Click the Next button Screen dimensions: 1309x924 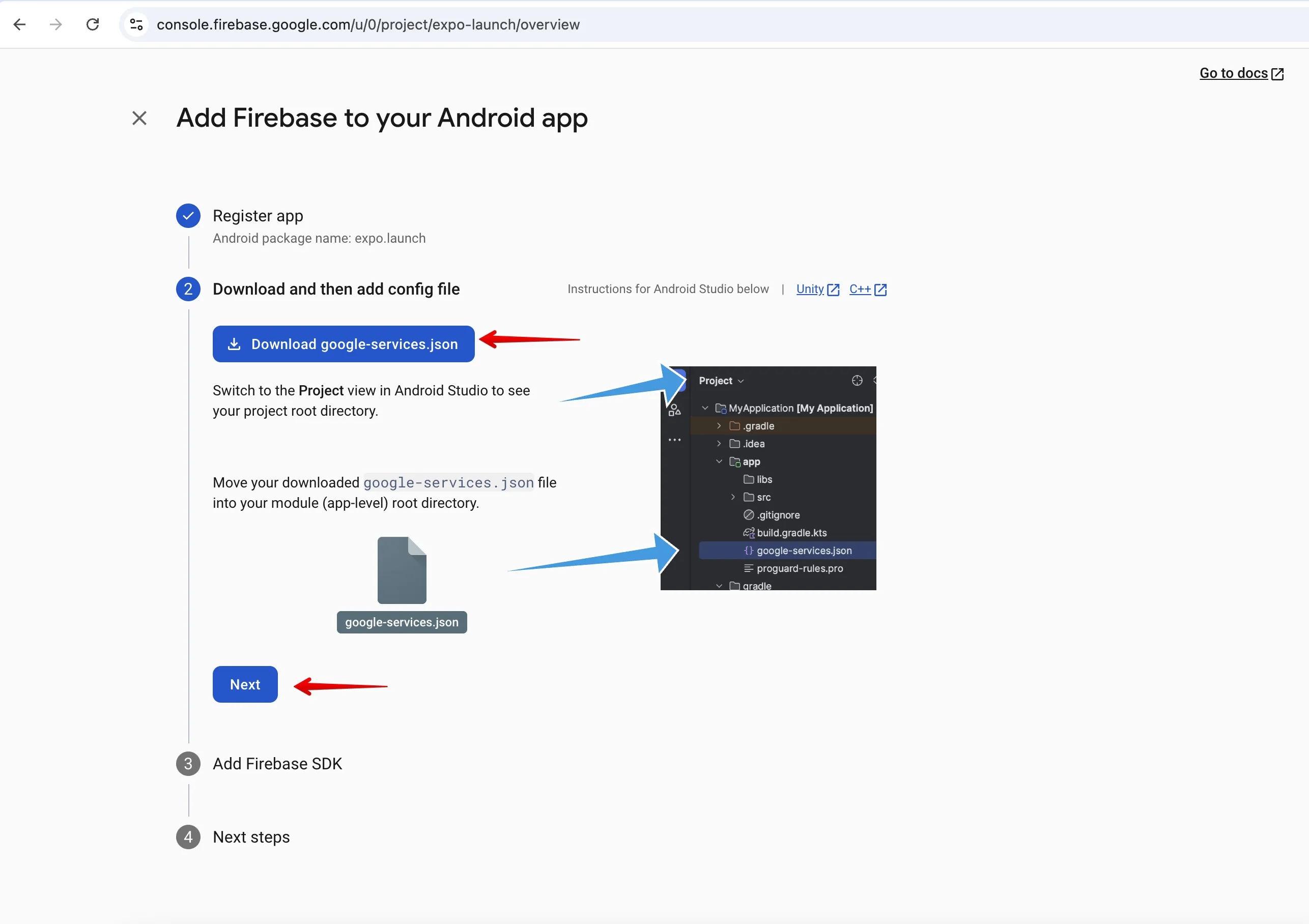tap(245, 684)
